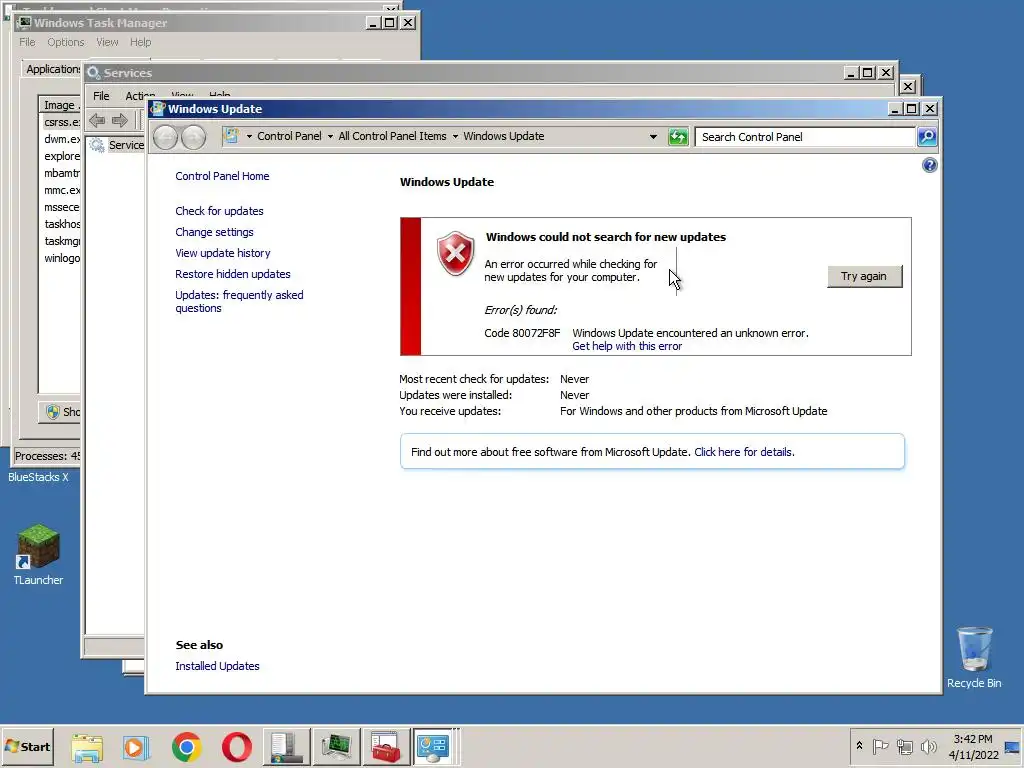Expand dropdown arrow before Control Panel breadcrumb

[249, 136]
